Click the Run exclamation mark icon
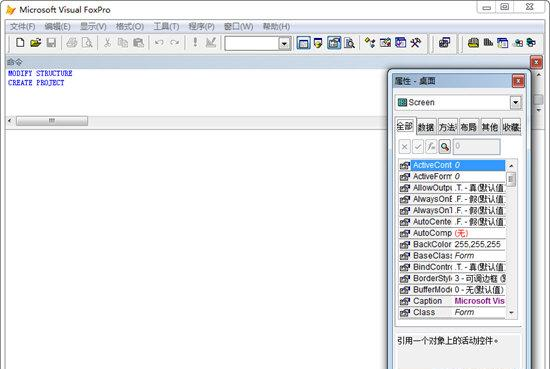 195,43
